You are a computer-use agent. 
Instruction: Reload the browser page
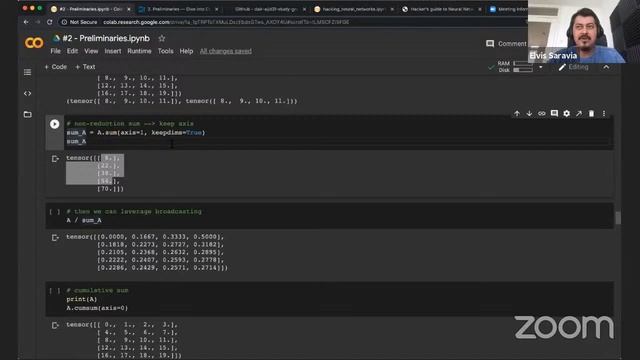(x=49, y=22)
